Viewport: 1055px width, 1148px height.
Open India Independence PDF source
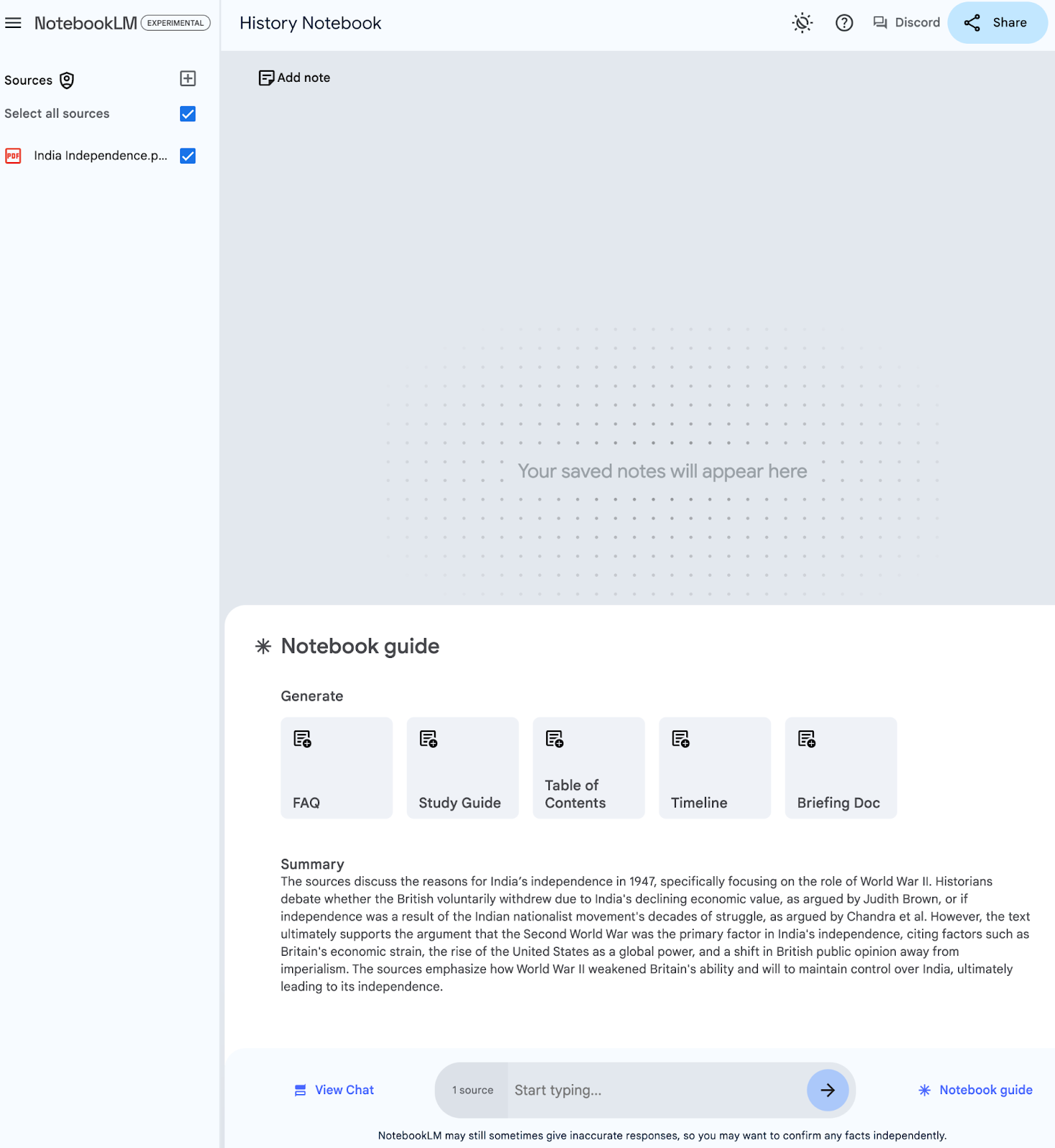100,156
